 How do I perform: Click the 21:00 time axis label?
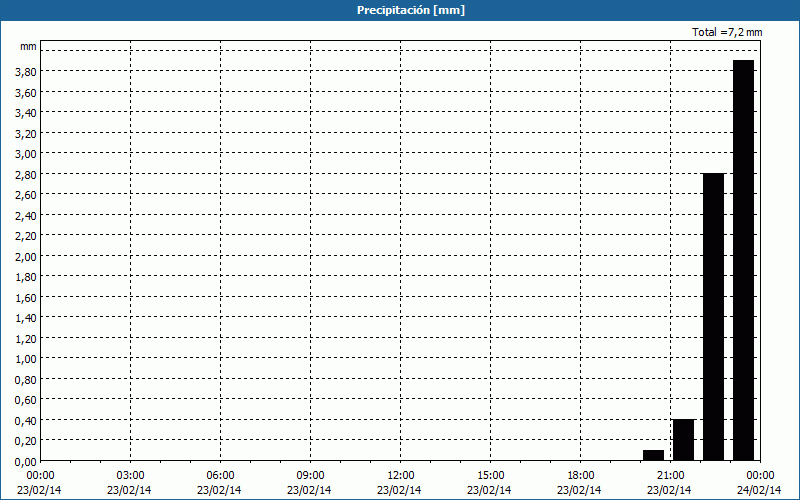[670, 476]
